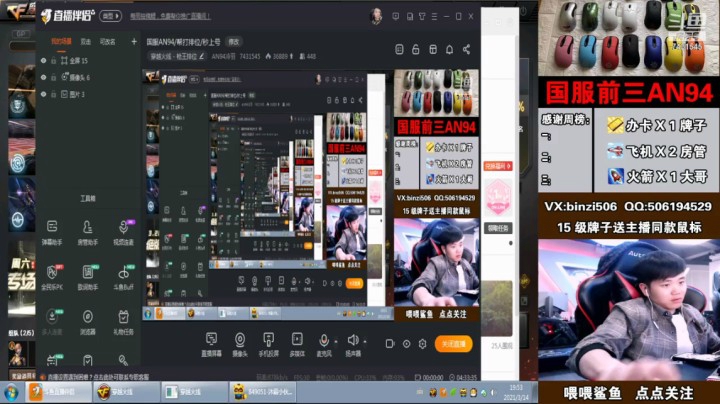Open the 视频连麦 video co-stream tool
This screenshot has height=404, width=720.
click(123, 232)
